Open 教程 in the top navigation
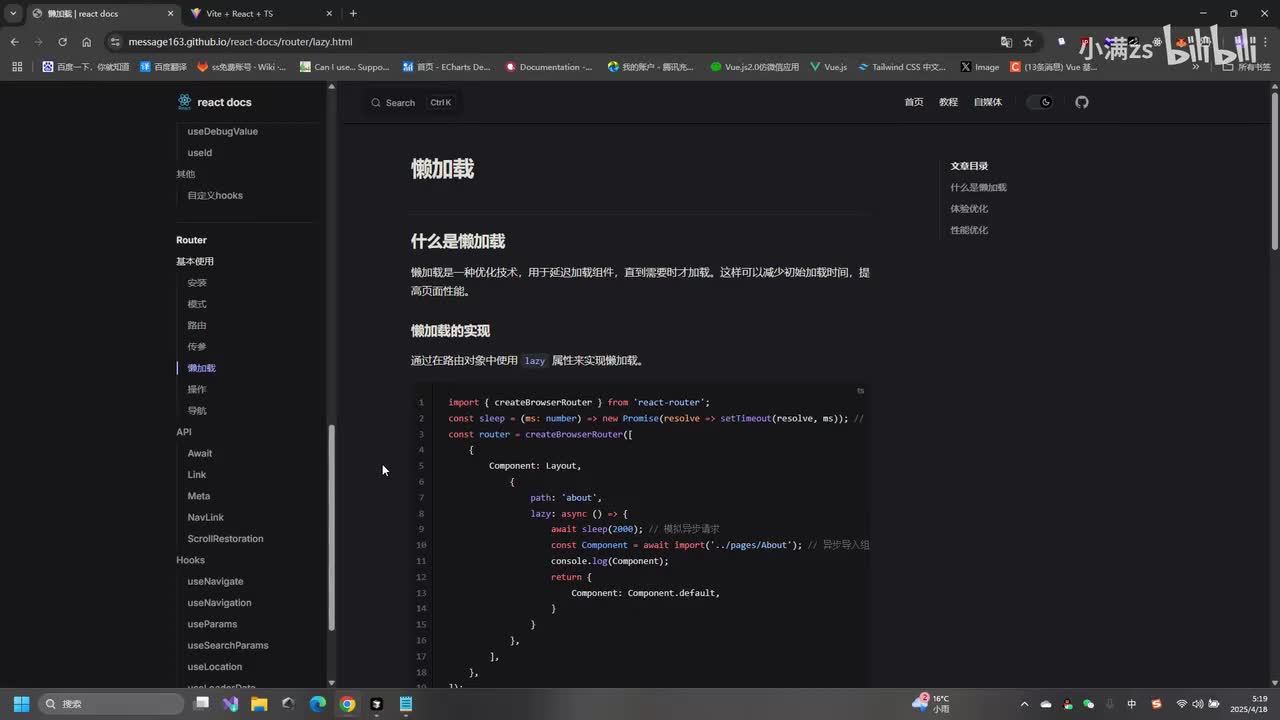The width and height of the screenshot is (1280, 720). click(948, 102)
